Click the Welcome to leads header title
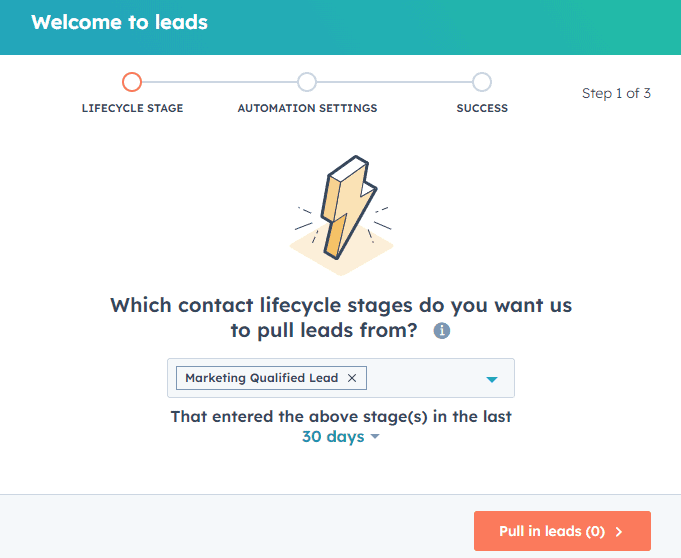 (119, 23)
